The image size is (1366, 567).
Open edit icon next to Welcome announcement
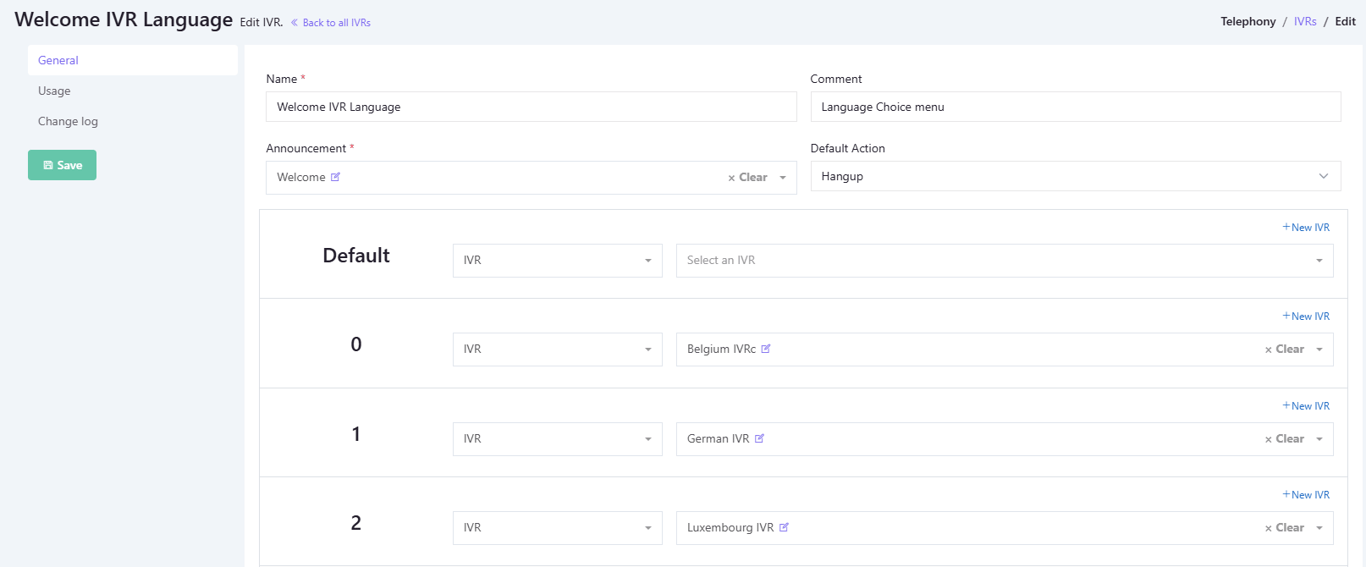[x=336, y=177]
